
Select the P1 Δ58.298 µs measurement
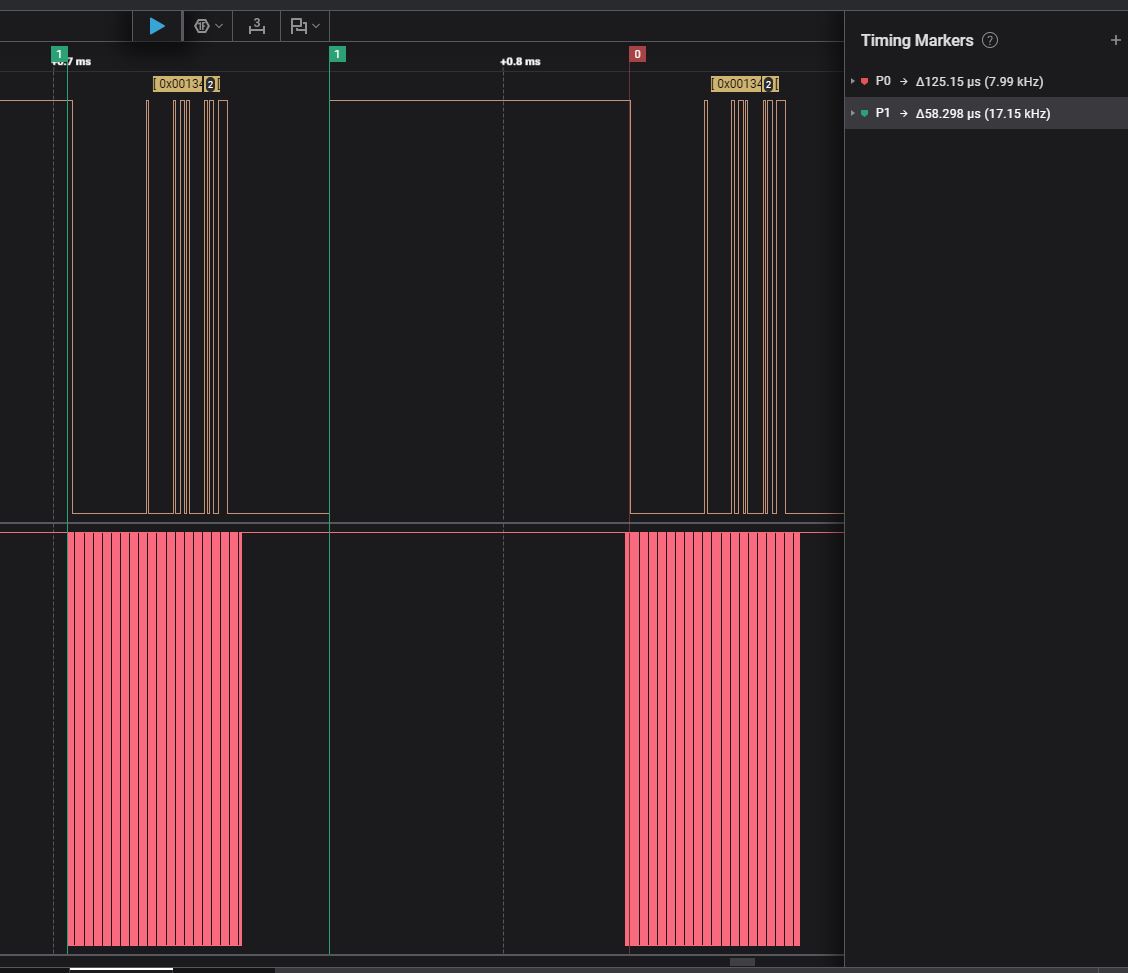pos(982,114)
